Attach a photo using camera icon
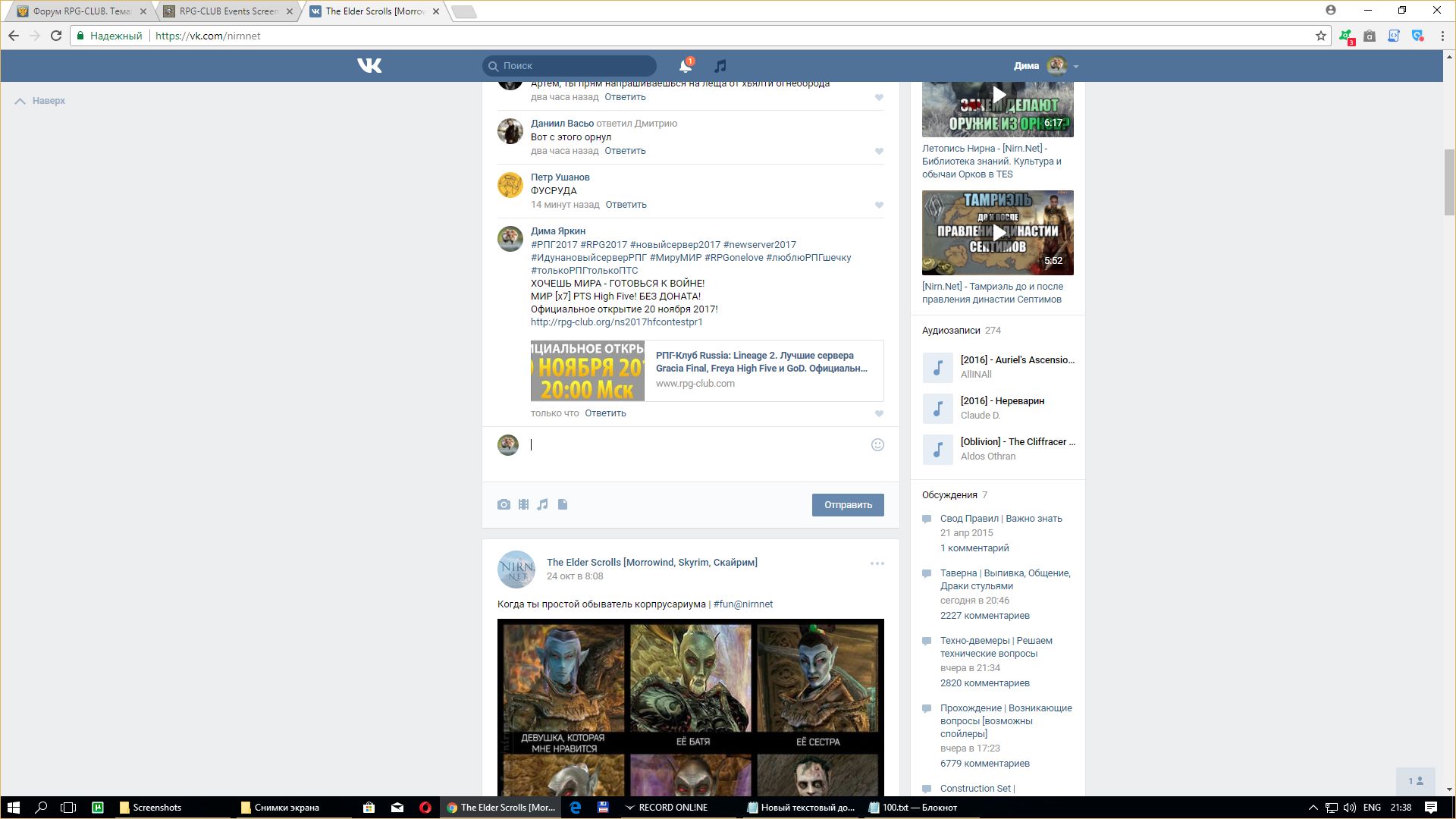 coord(504,504)
